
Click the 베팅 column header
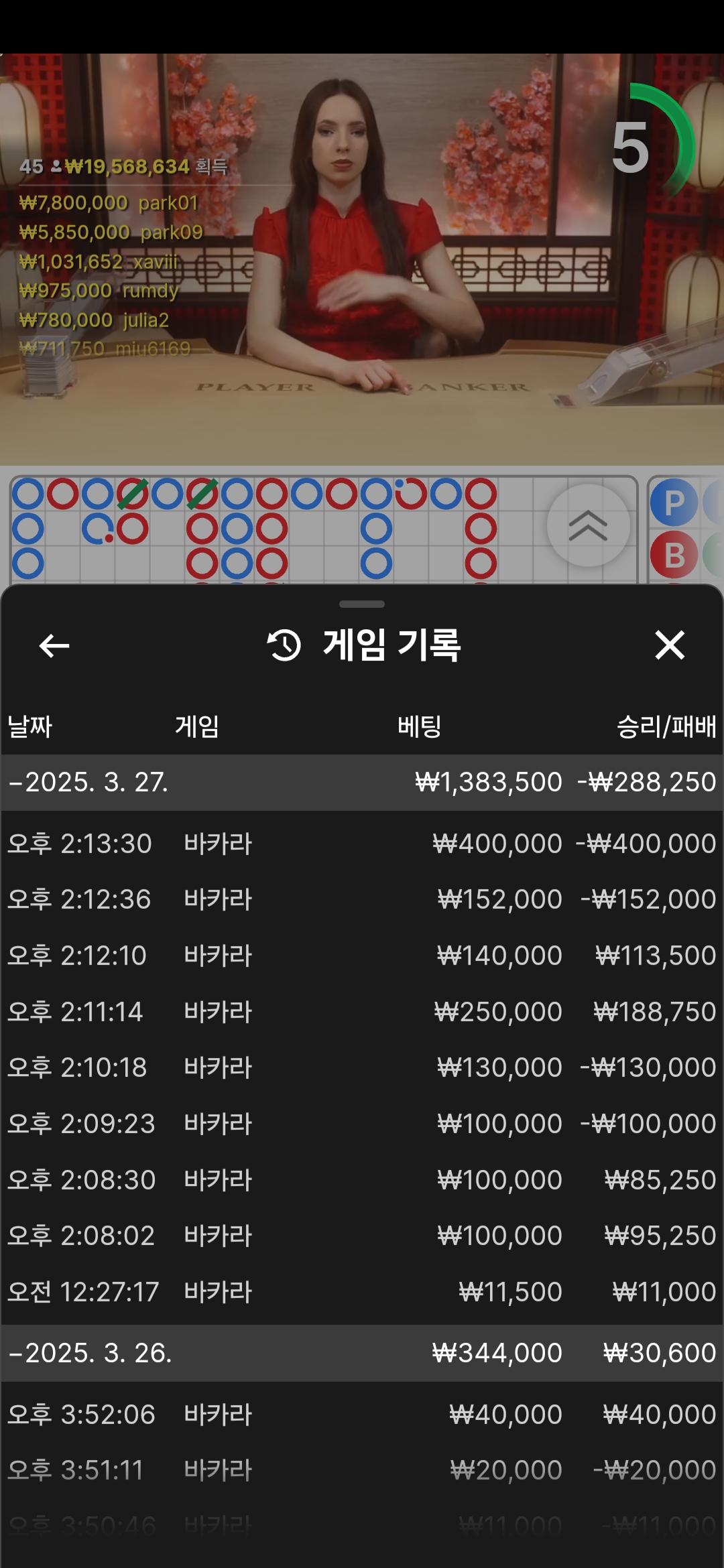coord(419,726)
